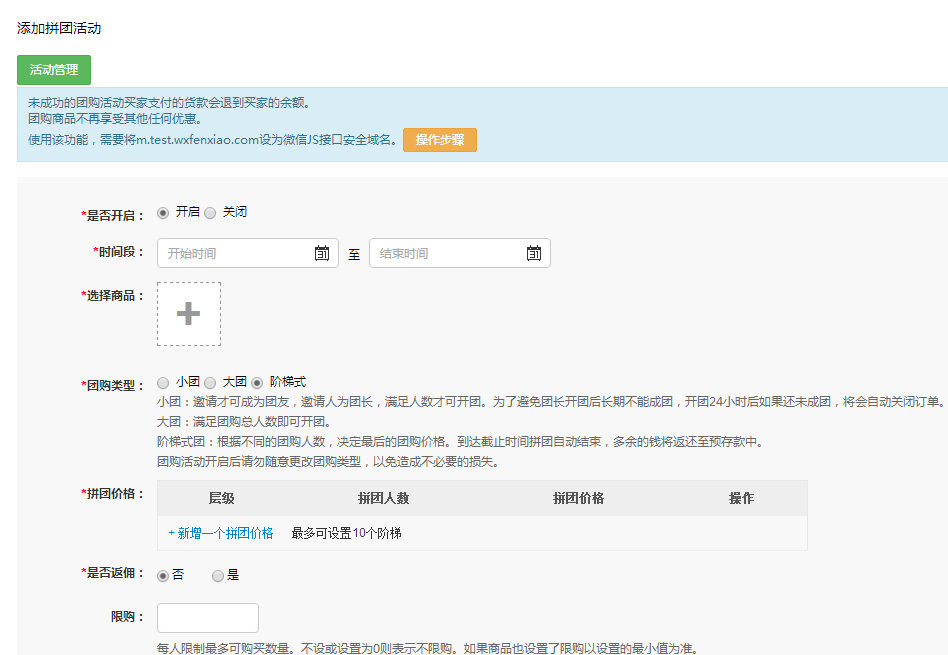Click the 拼团人数 column header
The width and height of the screenshot is (948, 655).
(383, 498)
